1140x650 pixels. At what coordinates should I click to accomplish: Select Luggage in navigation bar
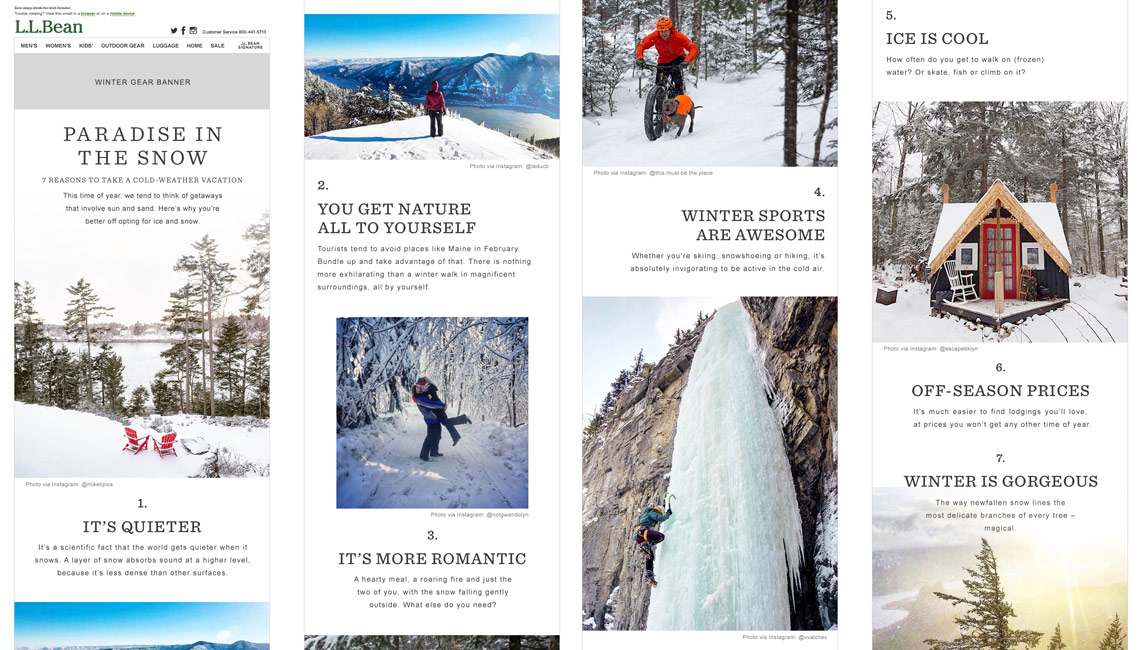(x=166, y=46)
